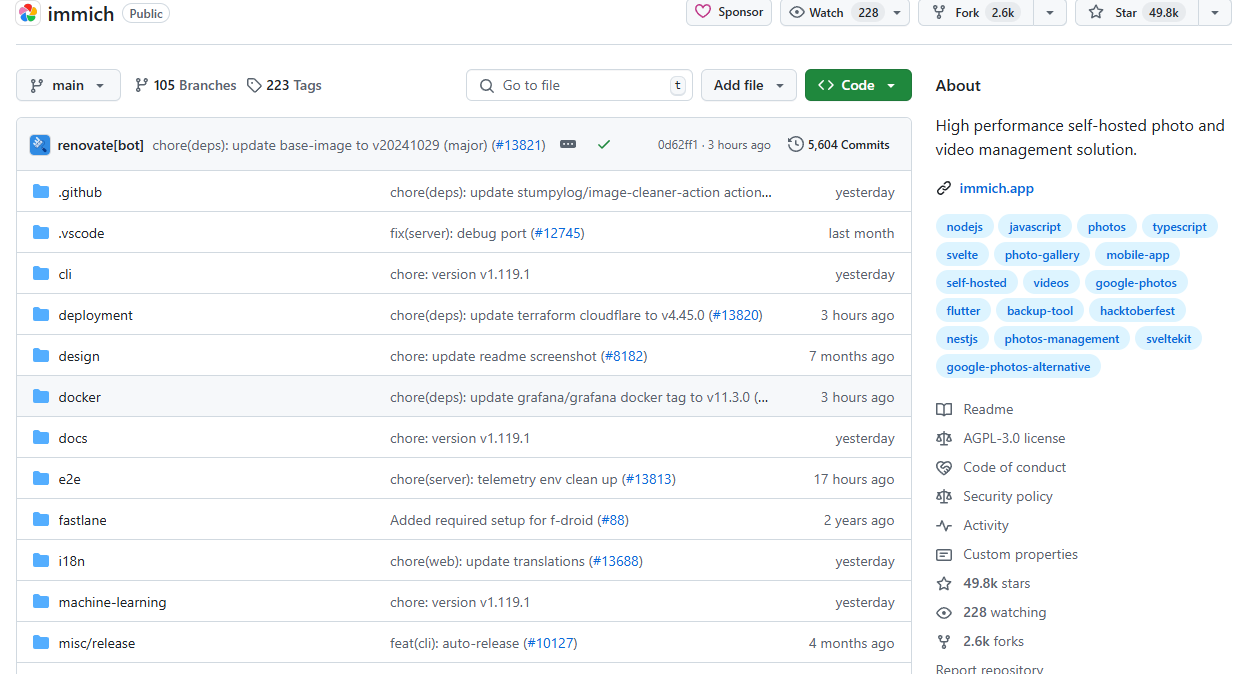The height and width of the screenshot is (674, 1238).
Task: Click the docker folder icon
Action: [41, 397]
